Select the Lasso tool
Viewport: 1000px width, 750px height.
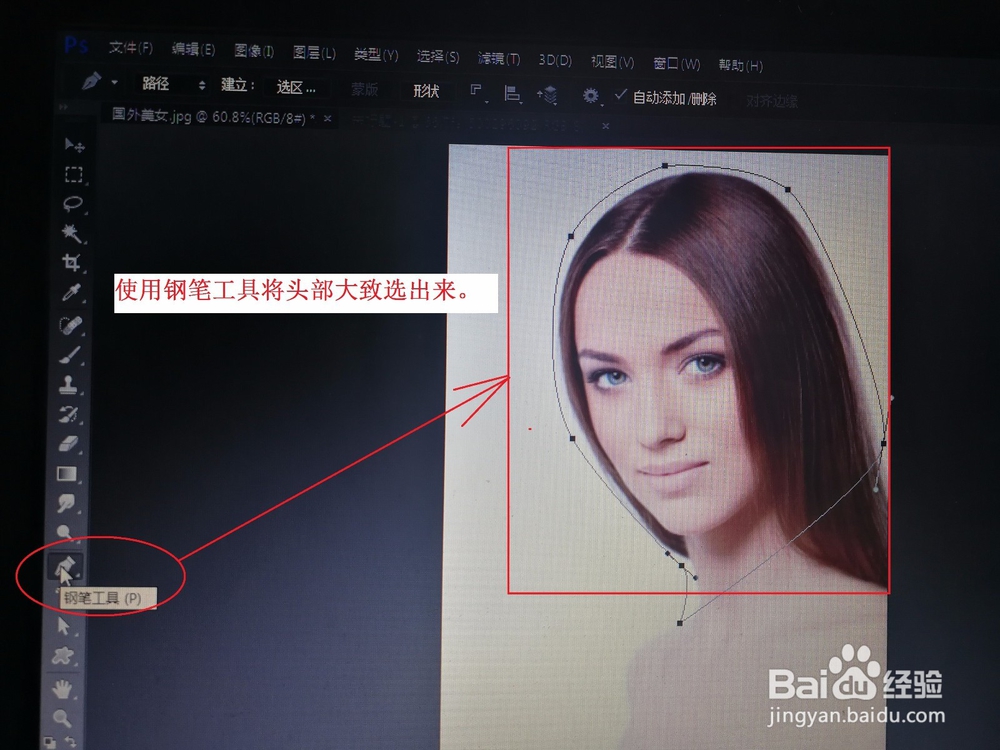[73, 203]
